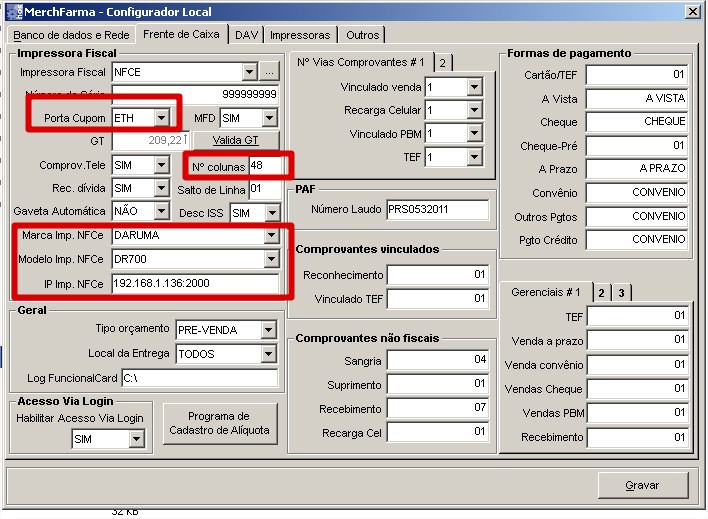The image size is (708, 519).
Task: Open Programa de Cadastro de Alíquota
Action: click(x=219, y=423)
